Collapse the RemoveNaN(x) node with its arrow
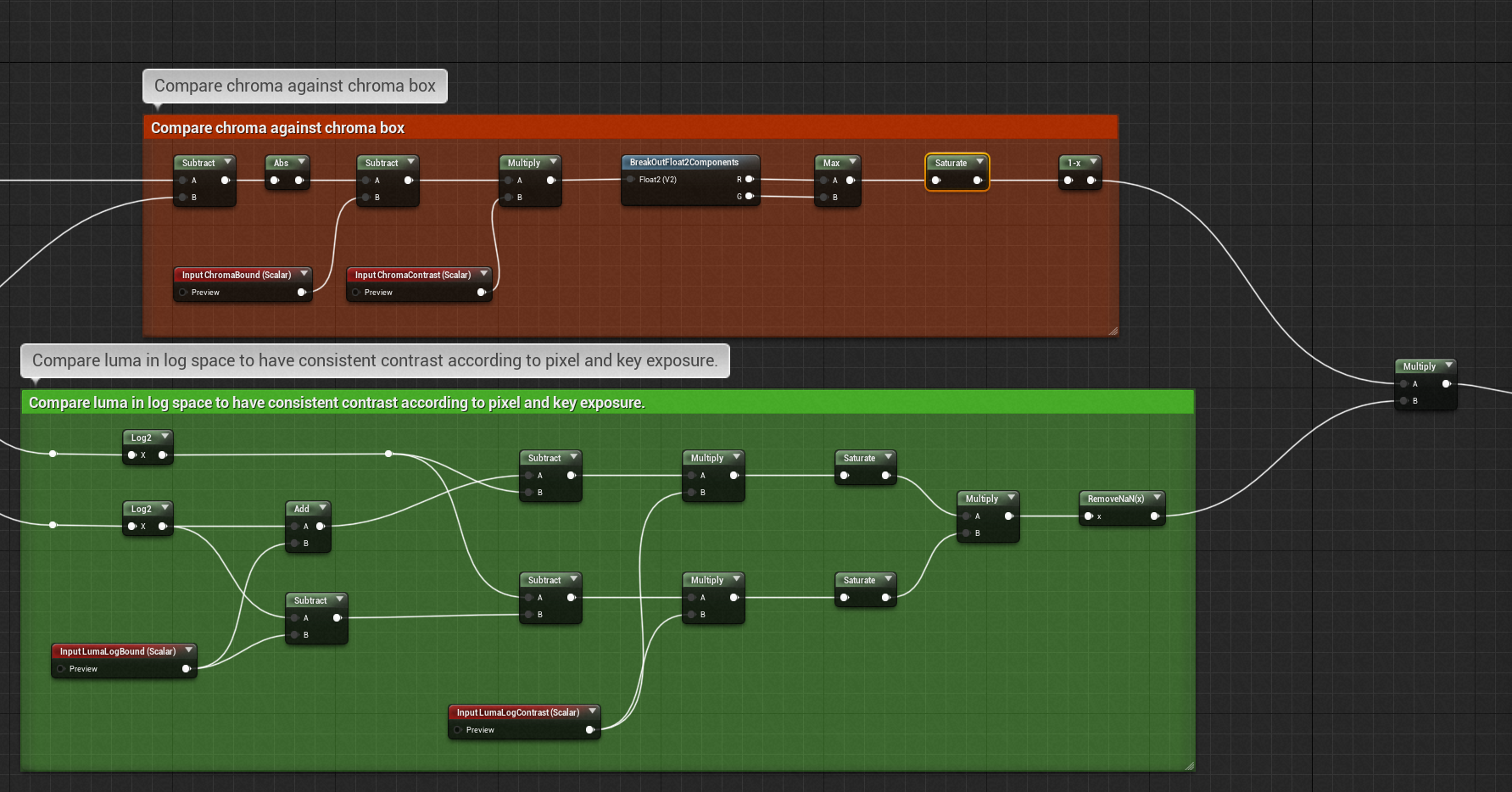The height and width of the screenshot is (792, 1512). (1157, 497)
